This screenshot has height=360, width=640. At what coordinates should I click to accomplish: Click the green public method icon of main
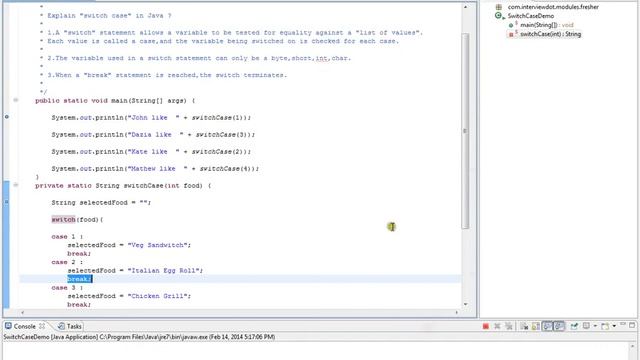point(511,25)
